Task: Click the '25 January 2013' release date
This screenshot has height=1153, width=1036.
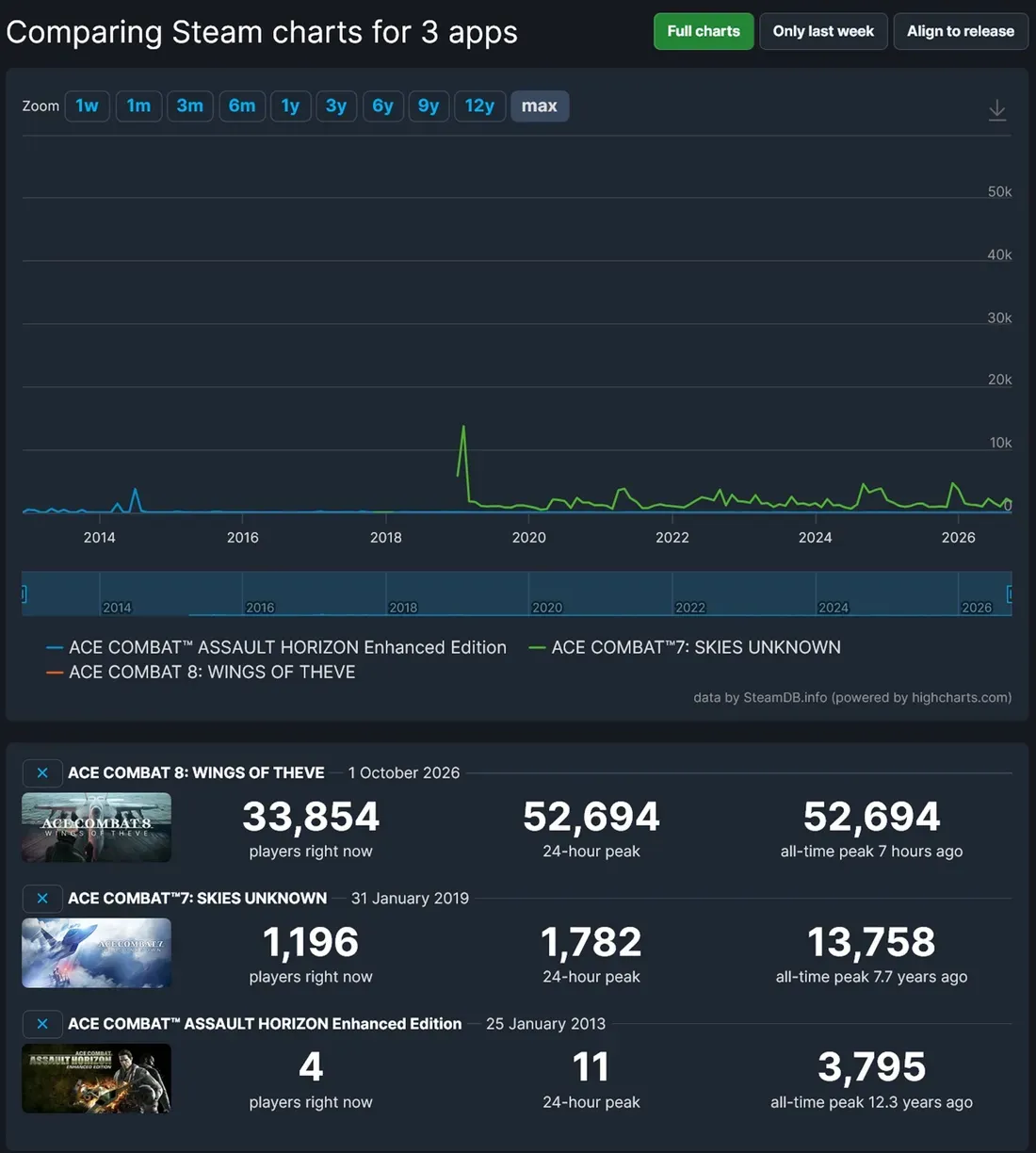Action: tap(545, 1023)
